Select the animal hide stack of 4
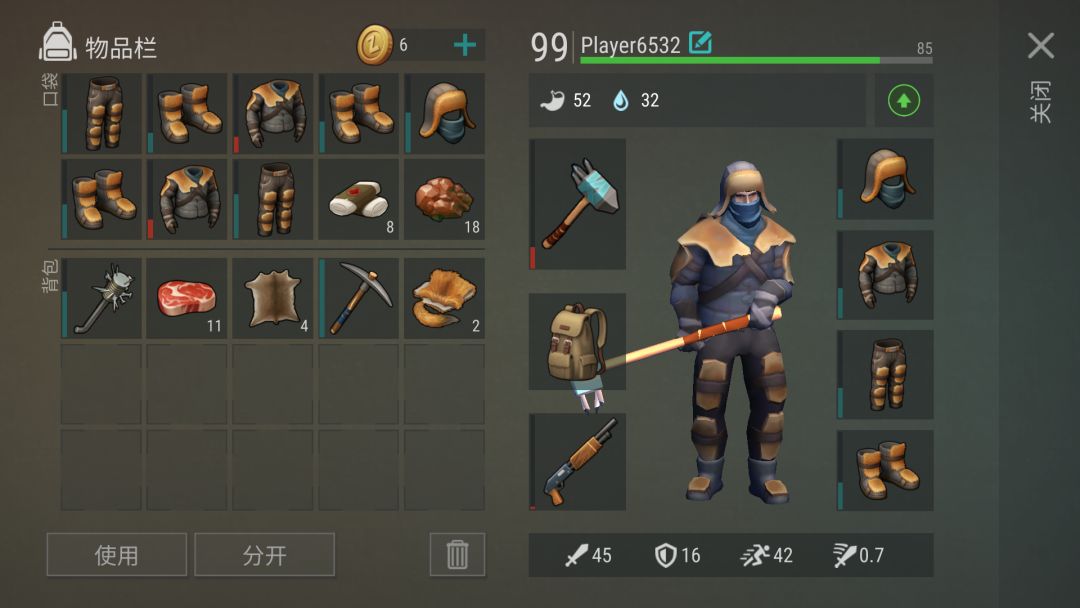The width and height of the screenshot is (1080, 608). tap(273, 298)
